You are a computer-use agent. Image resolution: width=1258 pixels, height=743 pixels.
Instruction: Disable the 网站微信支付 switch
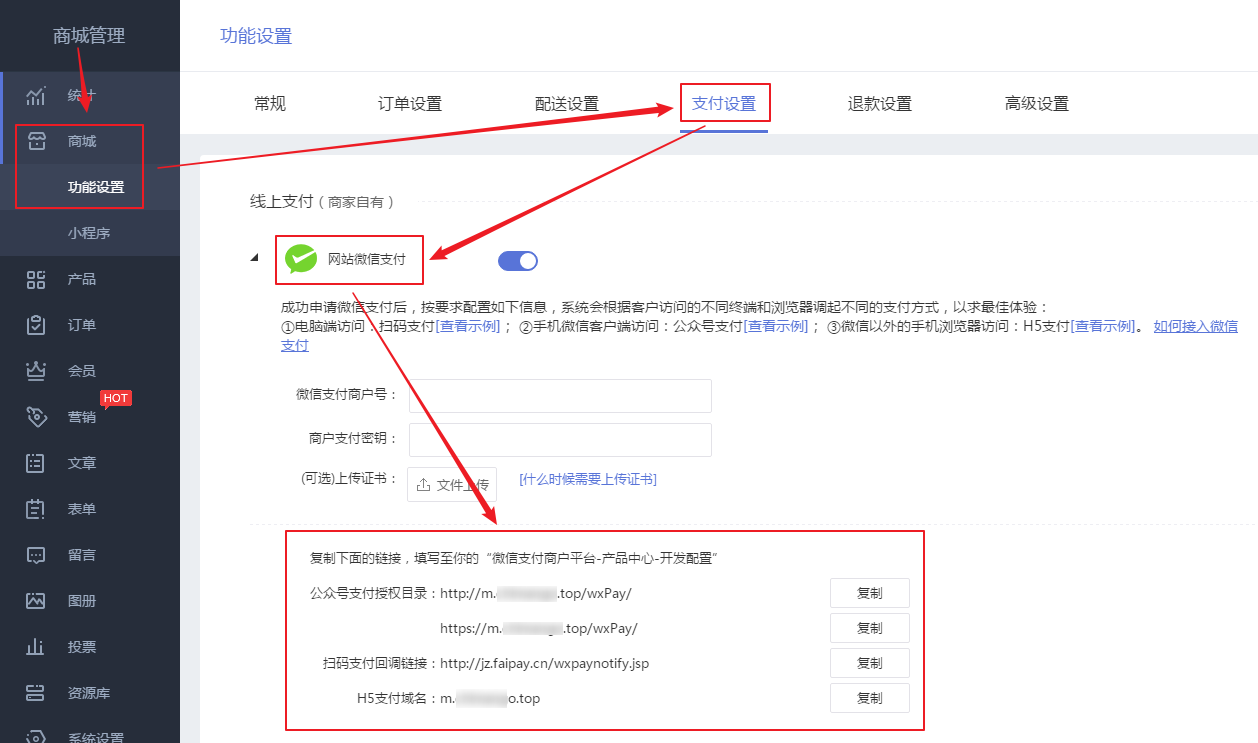click(517, 259)
